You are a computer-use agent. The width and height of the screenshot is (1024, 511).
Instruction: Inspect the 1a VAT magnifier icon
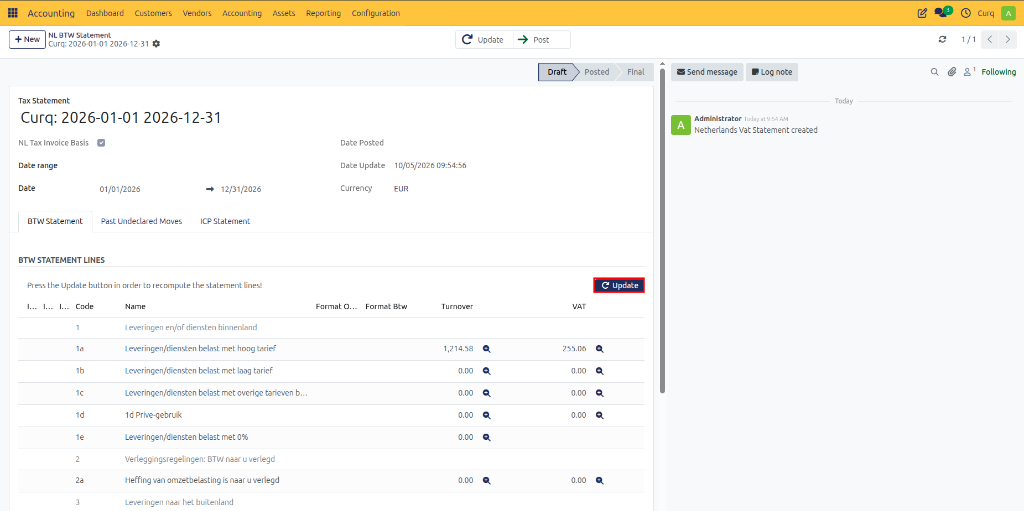click(600, 349)
